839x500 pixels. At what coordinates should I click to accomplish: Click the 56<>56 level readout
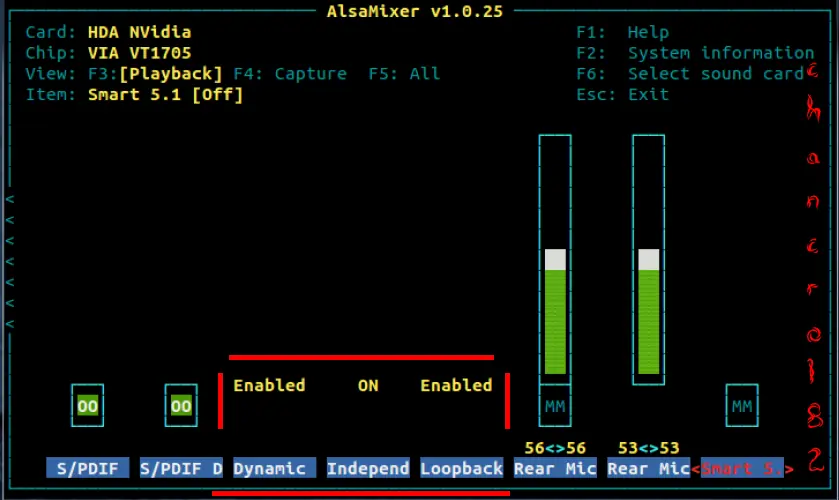pyautogui.click(x=555, y=448)
